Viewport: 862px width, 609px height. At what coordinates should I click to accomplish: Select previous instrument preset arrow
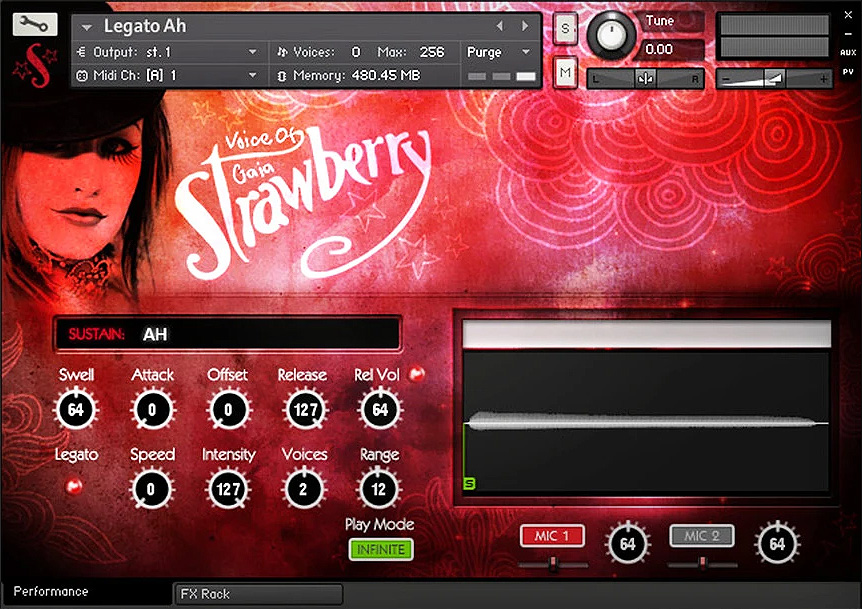pyautogui.click(x=500, y=26)
